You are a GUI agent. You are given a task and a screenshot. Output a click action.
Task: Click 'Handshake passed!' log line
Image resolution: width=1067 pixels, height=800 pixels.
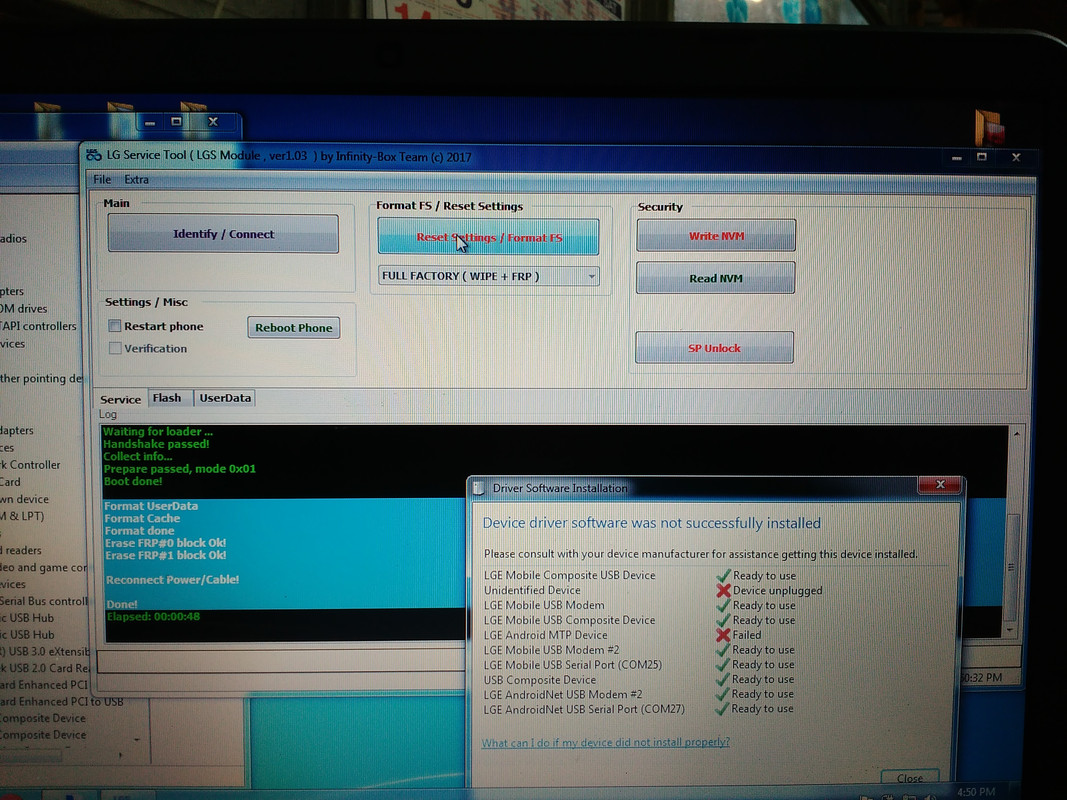tap(157, 444)
